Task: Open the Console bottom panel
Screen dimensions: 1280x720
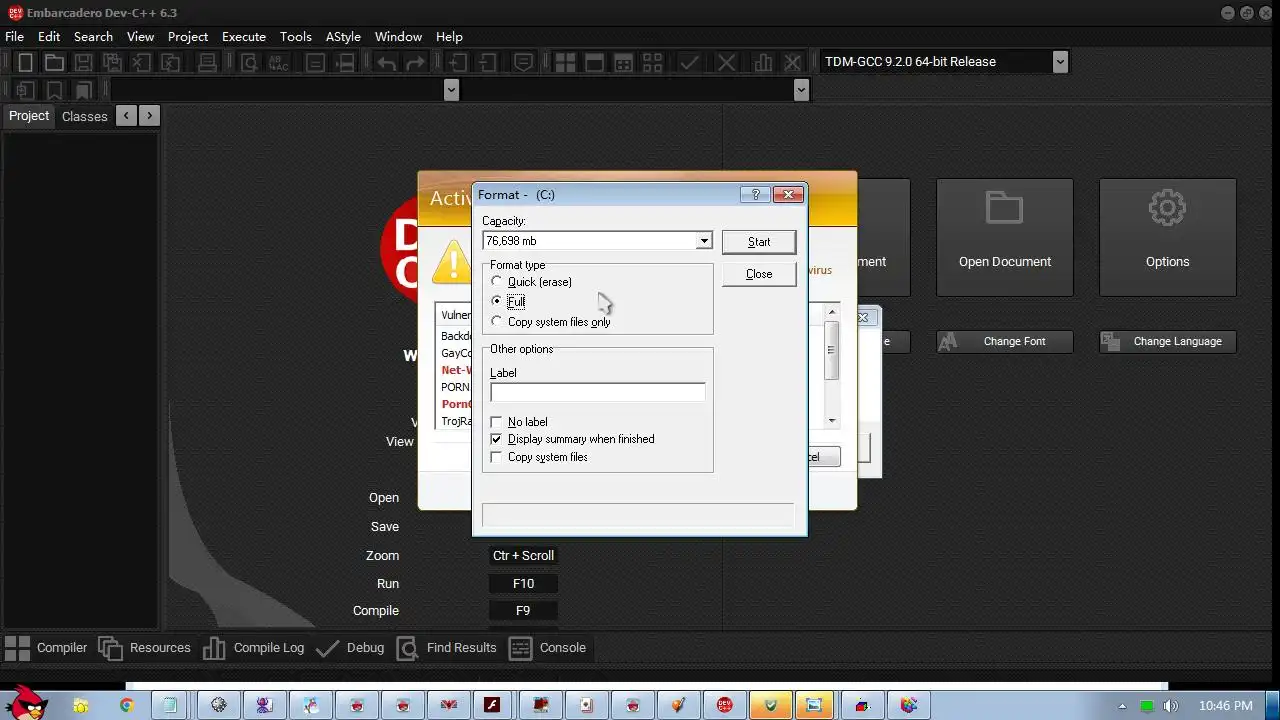Action: 547,648
